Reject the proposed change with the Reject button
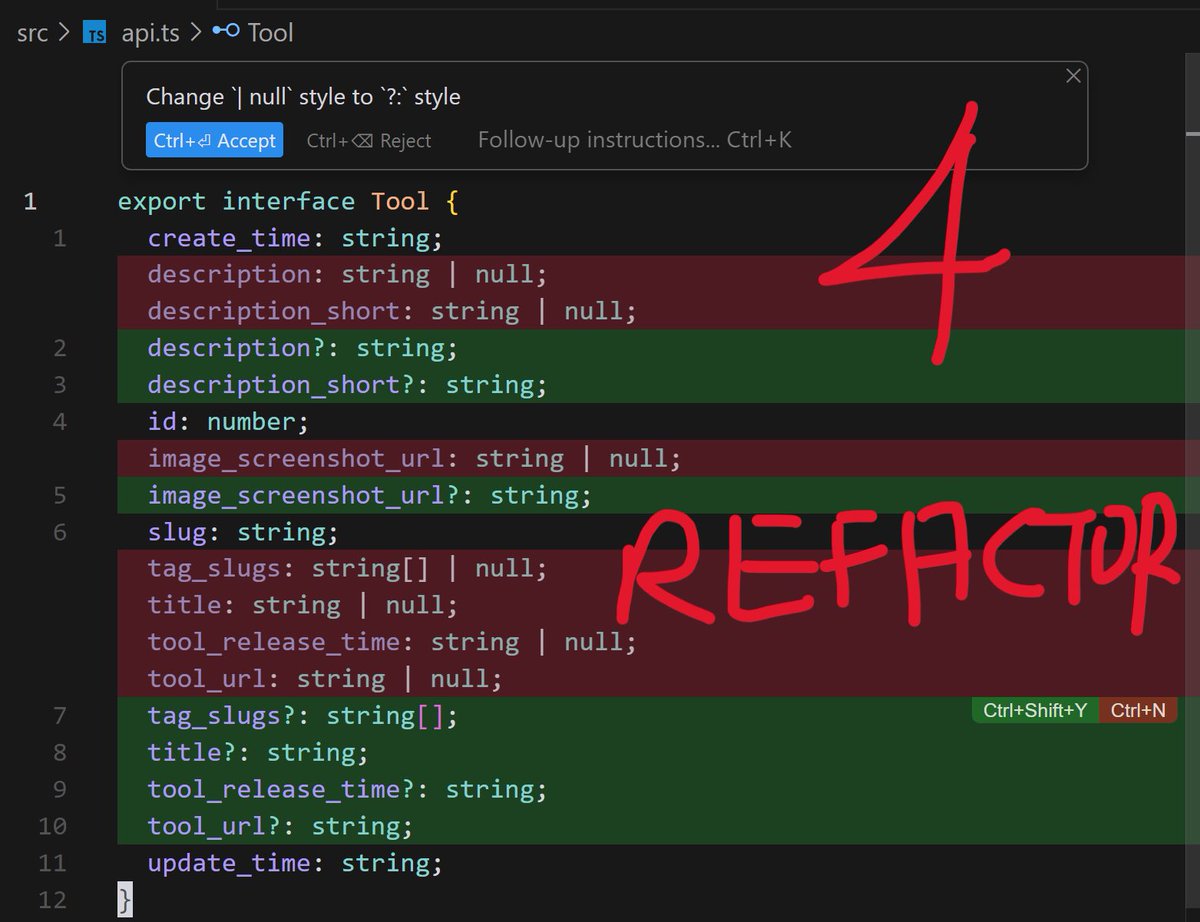Screen dimensions: 1200x922 [x=369, y=141]
